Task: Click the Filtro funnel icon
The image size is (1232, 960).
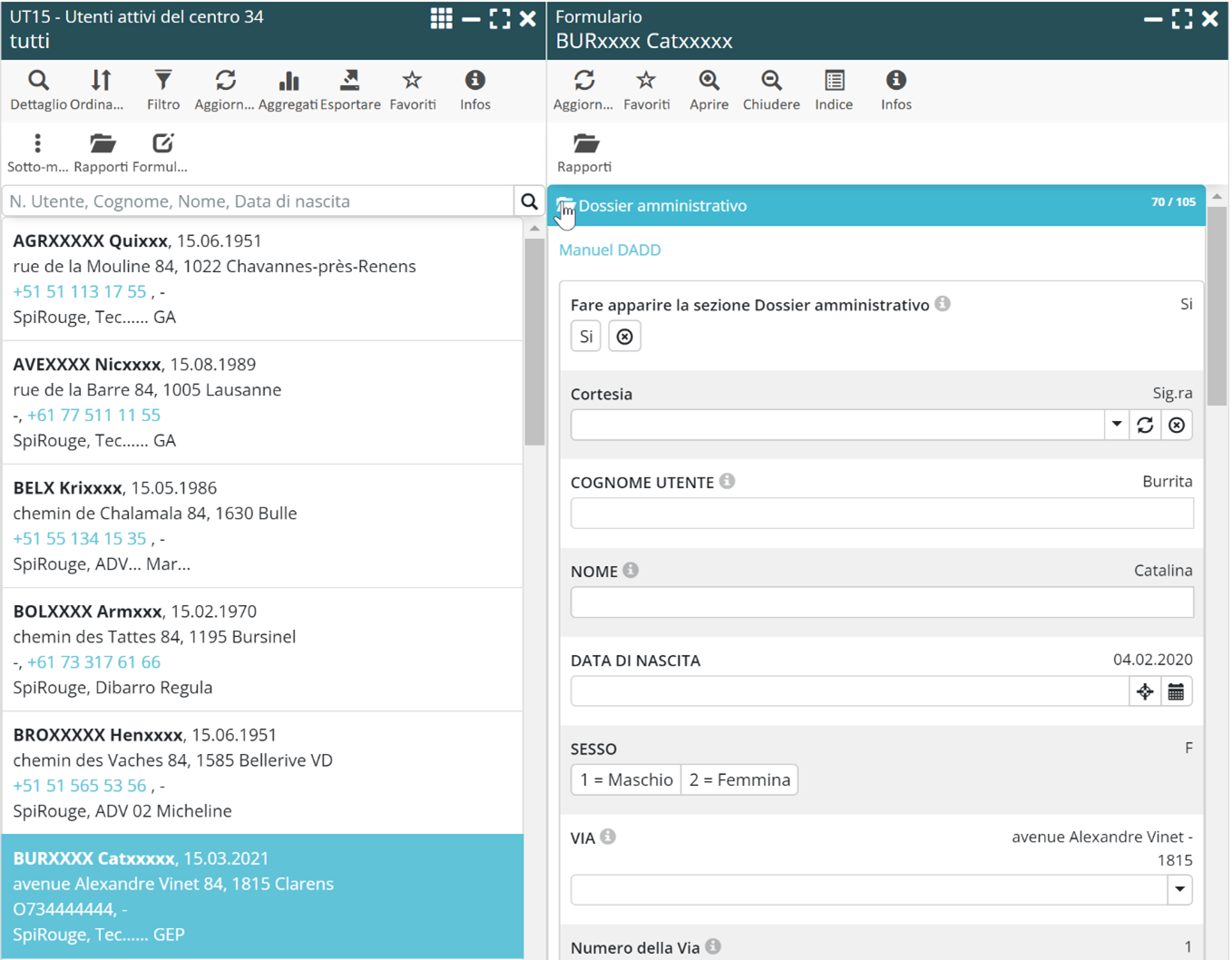Action: click(x=163, y=82)
